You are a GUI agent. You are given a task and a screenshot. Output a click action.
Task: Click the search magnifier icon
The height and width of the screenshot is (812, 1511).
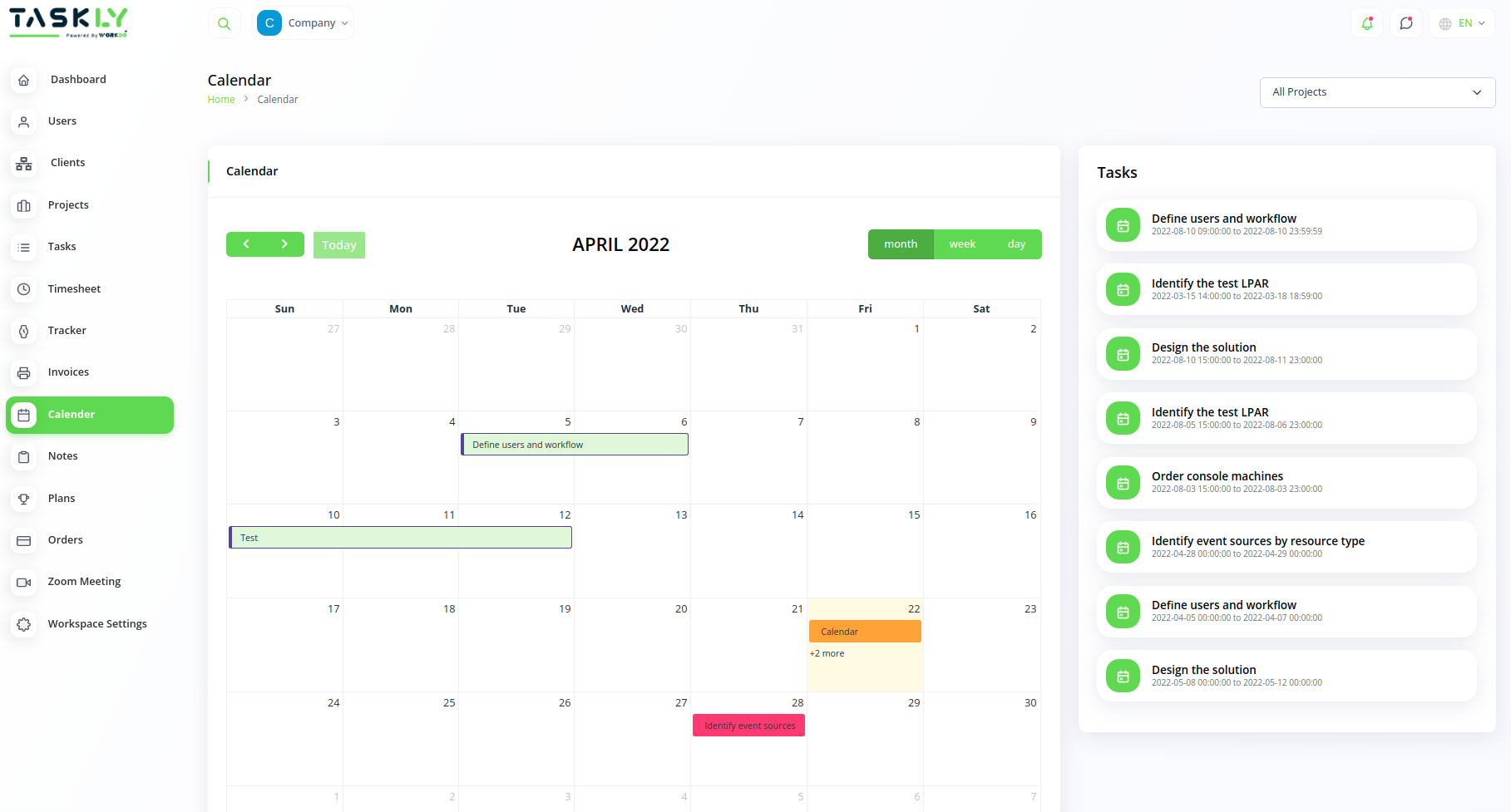pos(224,23)
